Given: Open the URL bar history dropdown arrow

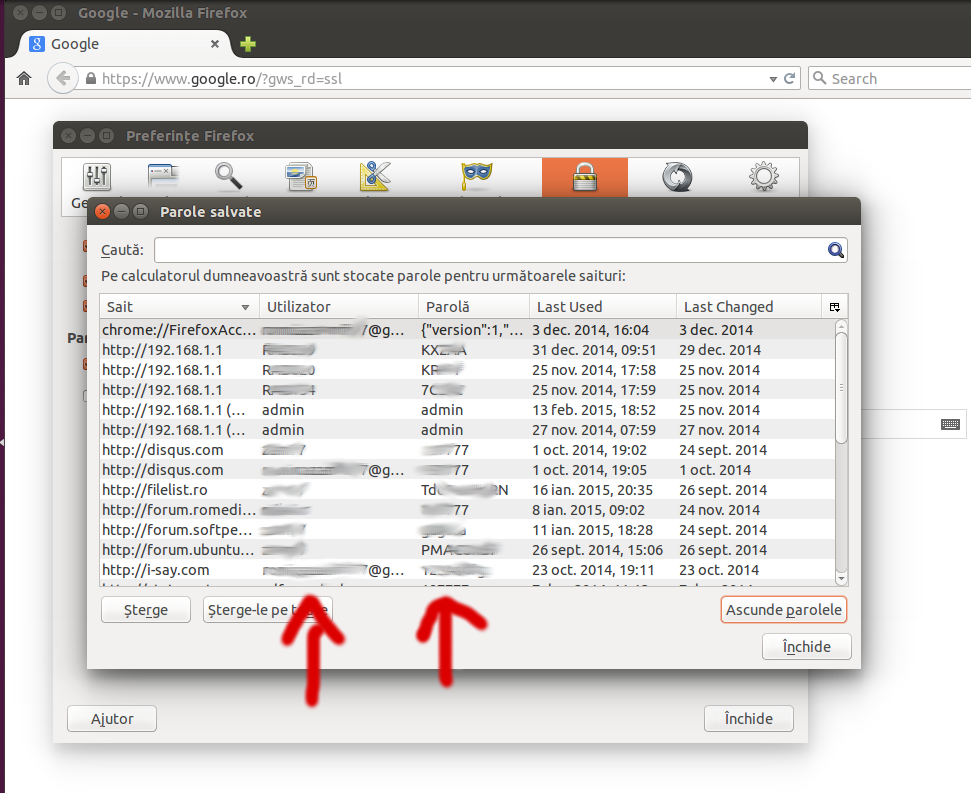Looking at the screenshot, I should click(773, 79).
